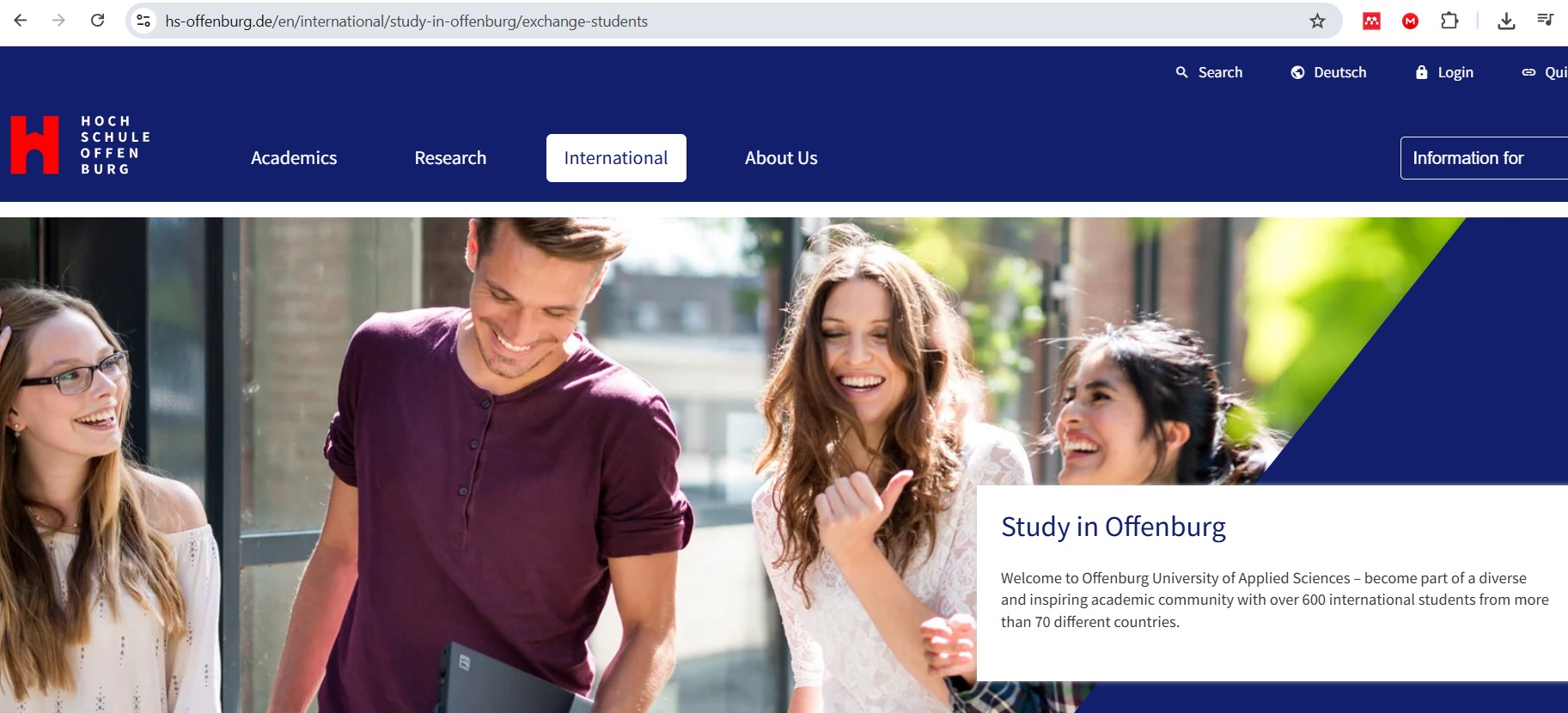Bookmark this page with the star icon
The image size is (1568, 713).
1317,21
